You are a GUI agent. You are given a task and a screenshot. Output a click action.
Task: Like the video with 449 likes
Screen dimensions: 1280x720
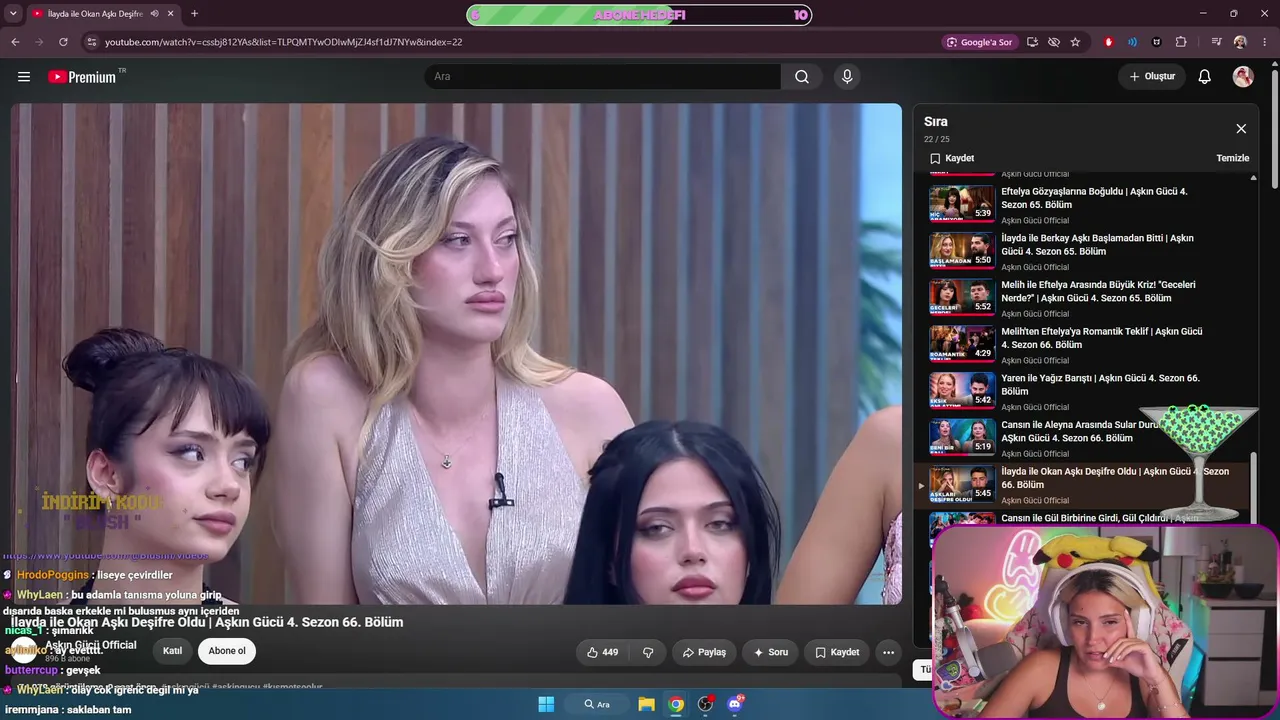tap(602, 652)
